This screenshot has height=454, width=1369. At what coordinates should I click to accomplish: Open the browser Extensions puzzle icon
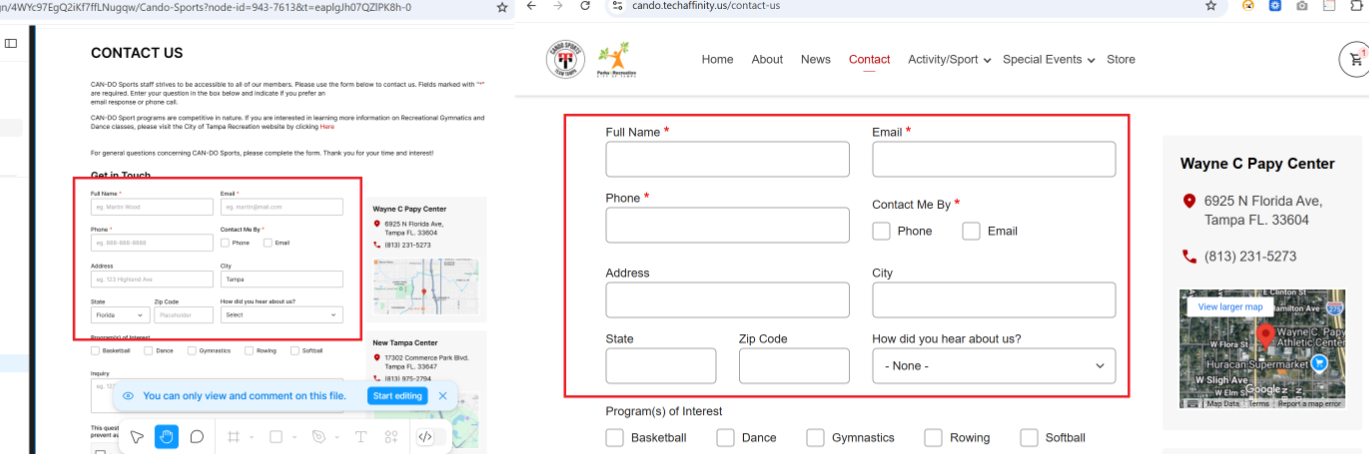(x=1357, y=6)
